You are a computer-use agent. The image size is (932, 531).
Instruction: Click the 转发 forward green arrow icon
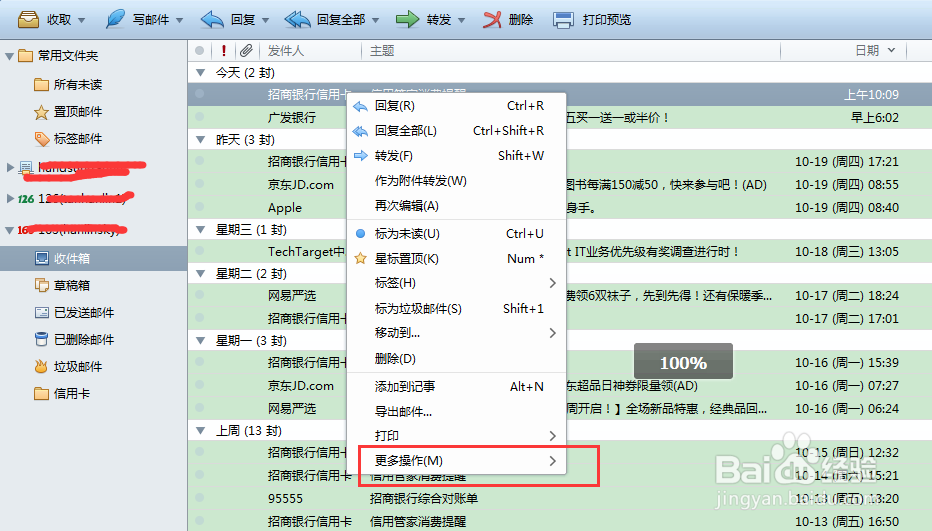pos(407,20)
